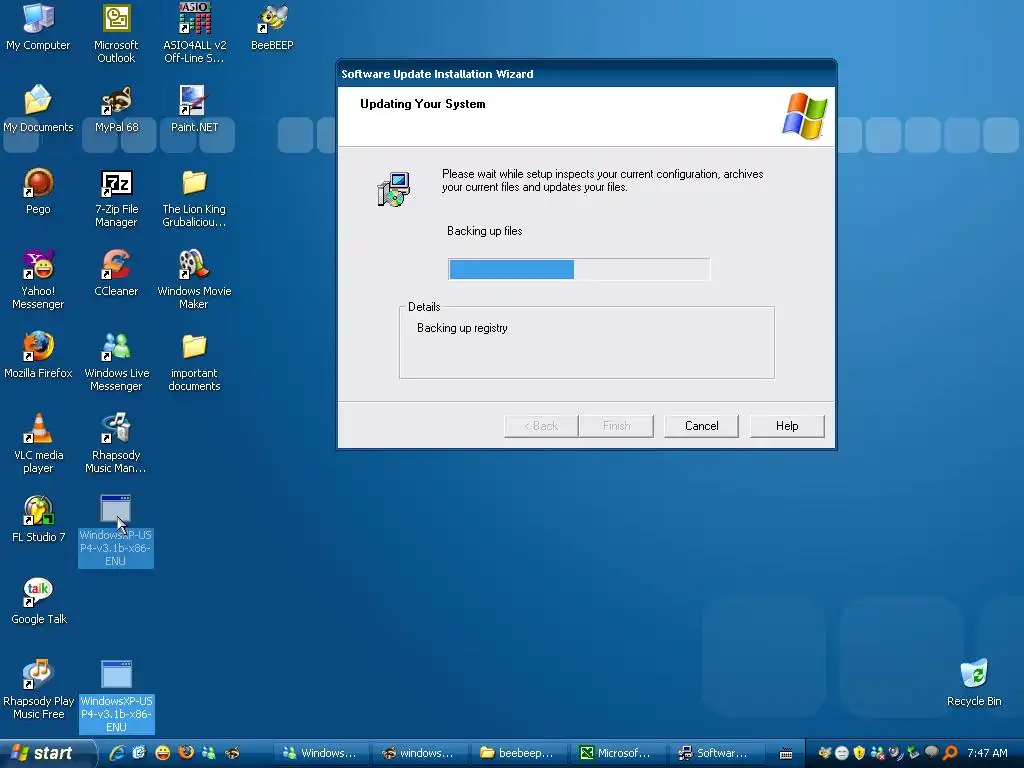
Task: Launch Internet Explorer from Quick Launch
Action: pos(117,753)
